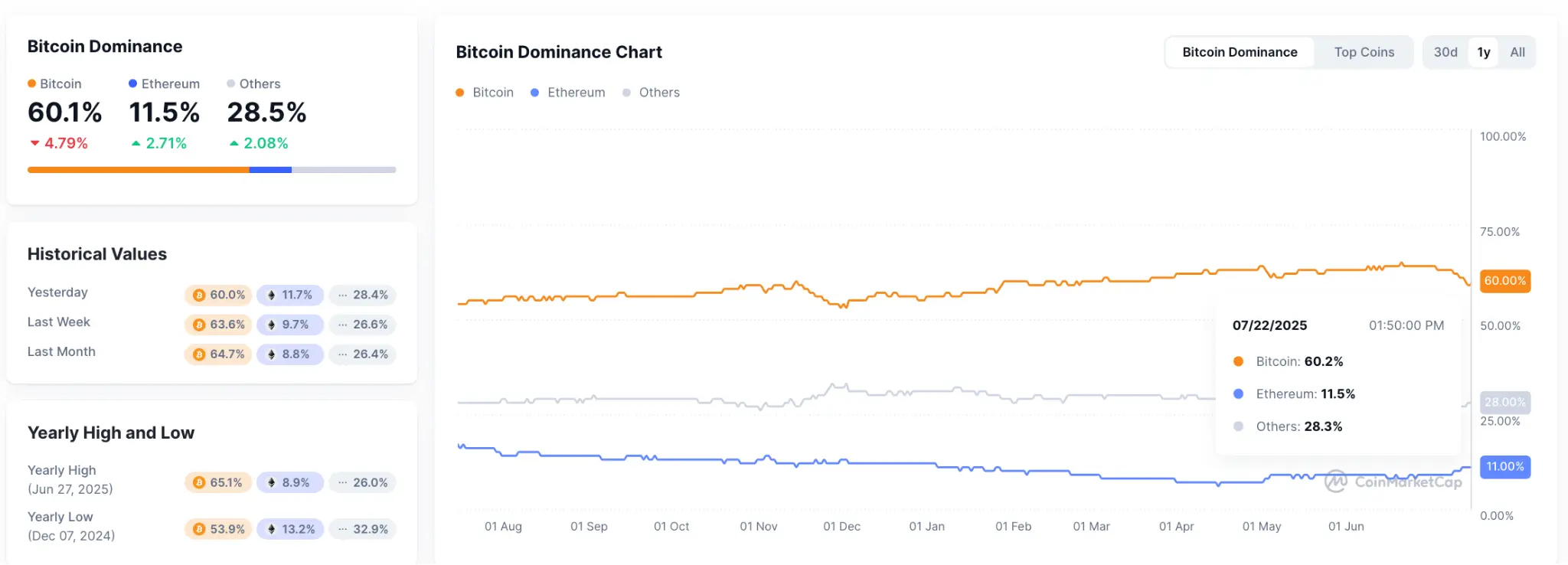Image resolution: width=1568 pixels, height=565 pixels.
Task: Click Bitcoin icon in Yearly High row
Action: click(199, 483)
